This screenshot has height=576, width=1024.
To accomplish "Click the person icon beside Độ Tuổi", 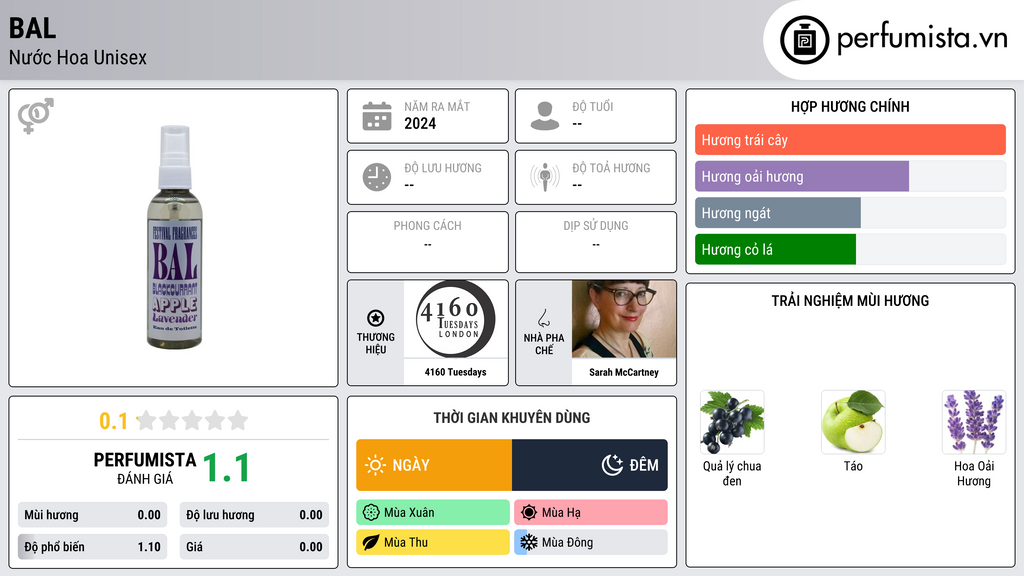I will pyautogui.click(x=545, y=116).
